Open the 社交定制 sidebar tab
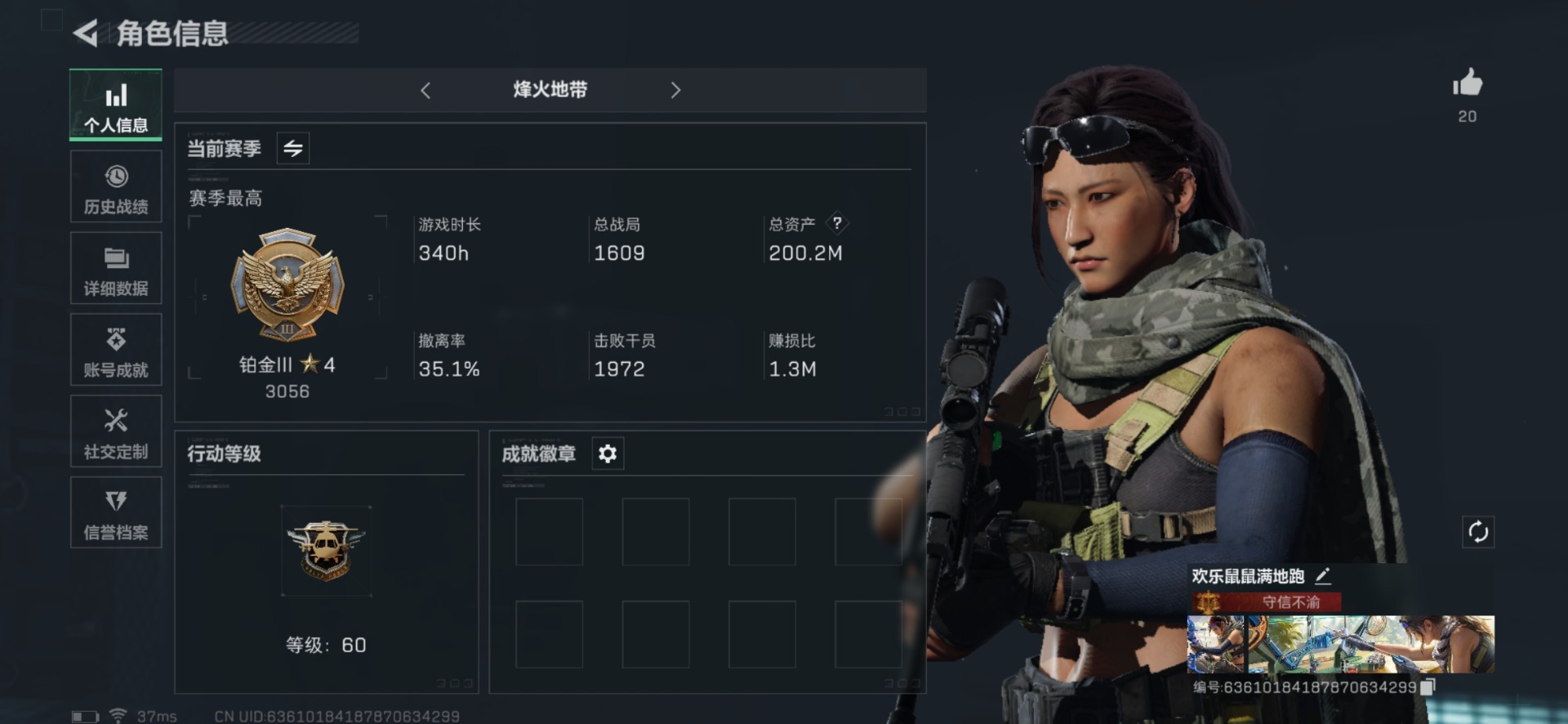 point(116,431)
